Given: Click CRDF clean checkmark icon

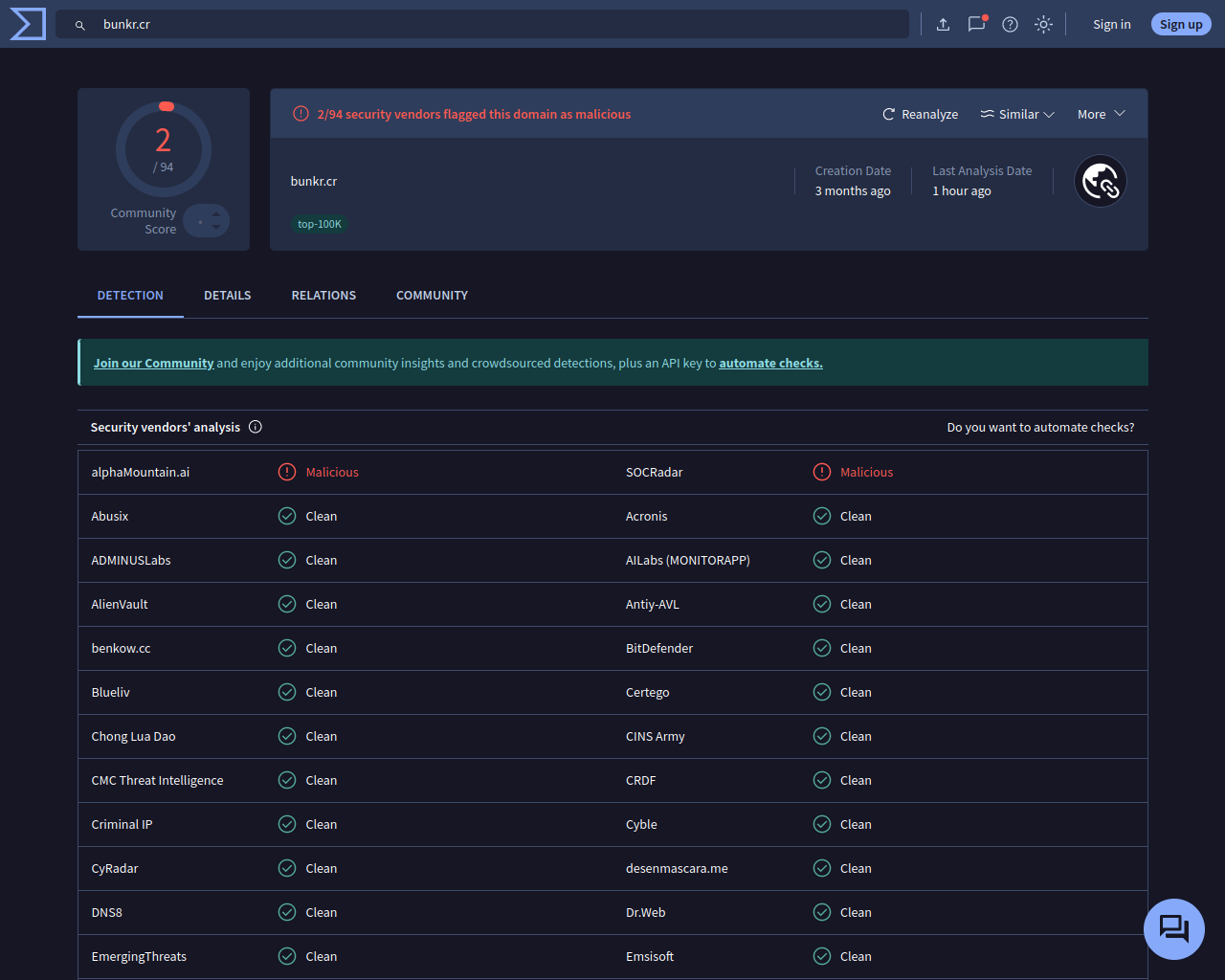Looking at the screenshot, I should tap(822, 780).
